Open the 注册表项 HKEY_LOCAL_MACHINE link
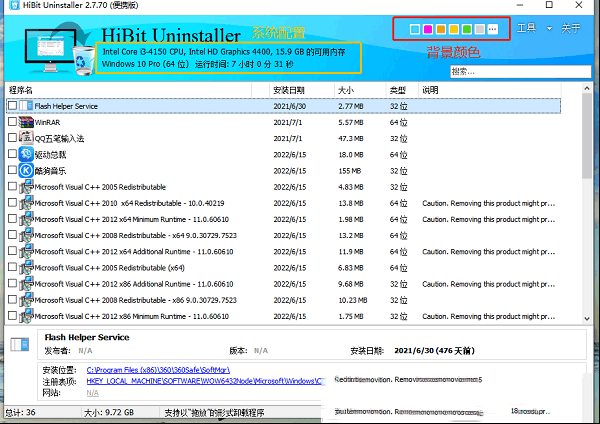 coord(205,381)
